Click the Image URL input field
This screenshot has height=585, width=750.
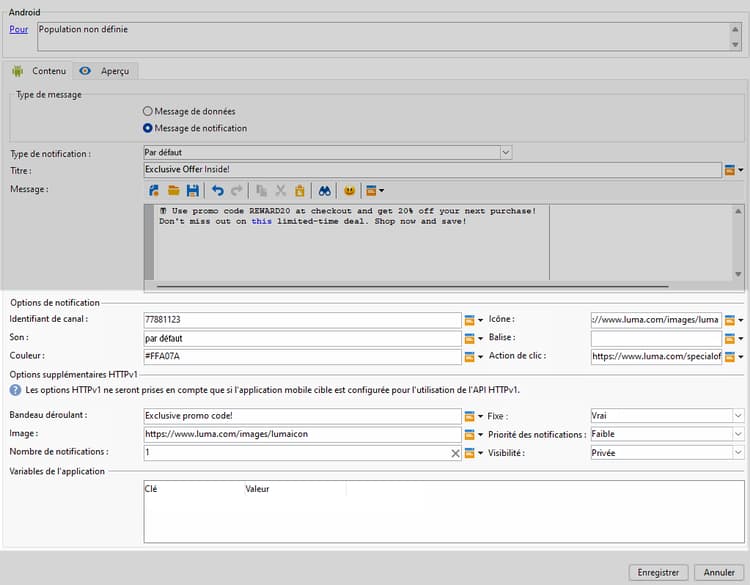click(302, 434)
